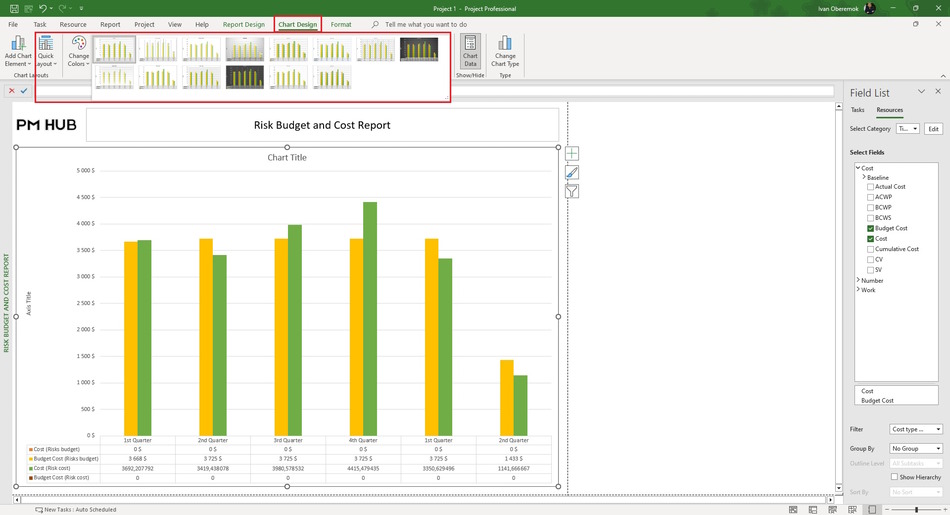The width and height of the screenshot is (950, 515).
Task: Switch to Tasks tab in Field List
Action: 857,110
